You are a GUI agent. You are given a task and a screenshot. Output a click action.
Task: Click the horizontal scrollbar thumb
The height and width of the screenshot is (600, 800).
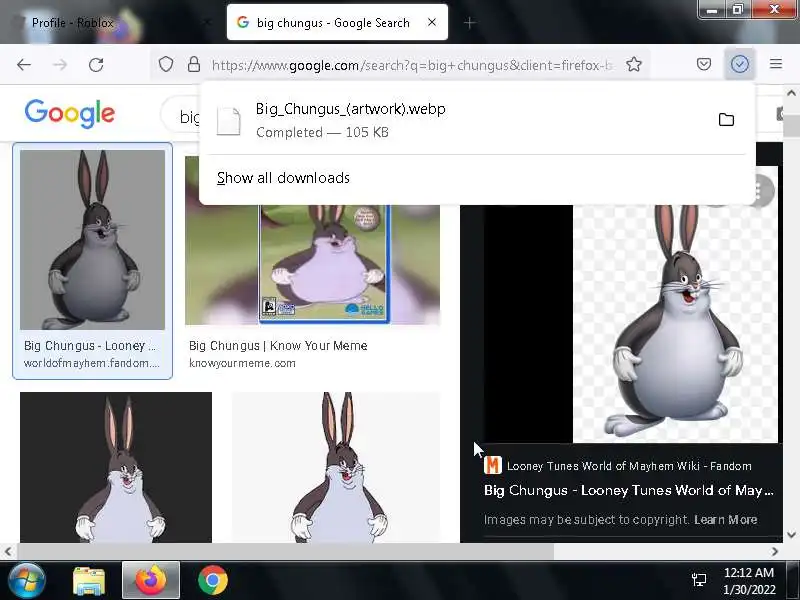[x=286, y=552]
